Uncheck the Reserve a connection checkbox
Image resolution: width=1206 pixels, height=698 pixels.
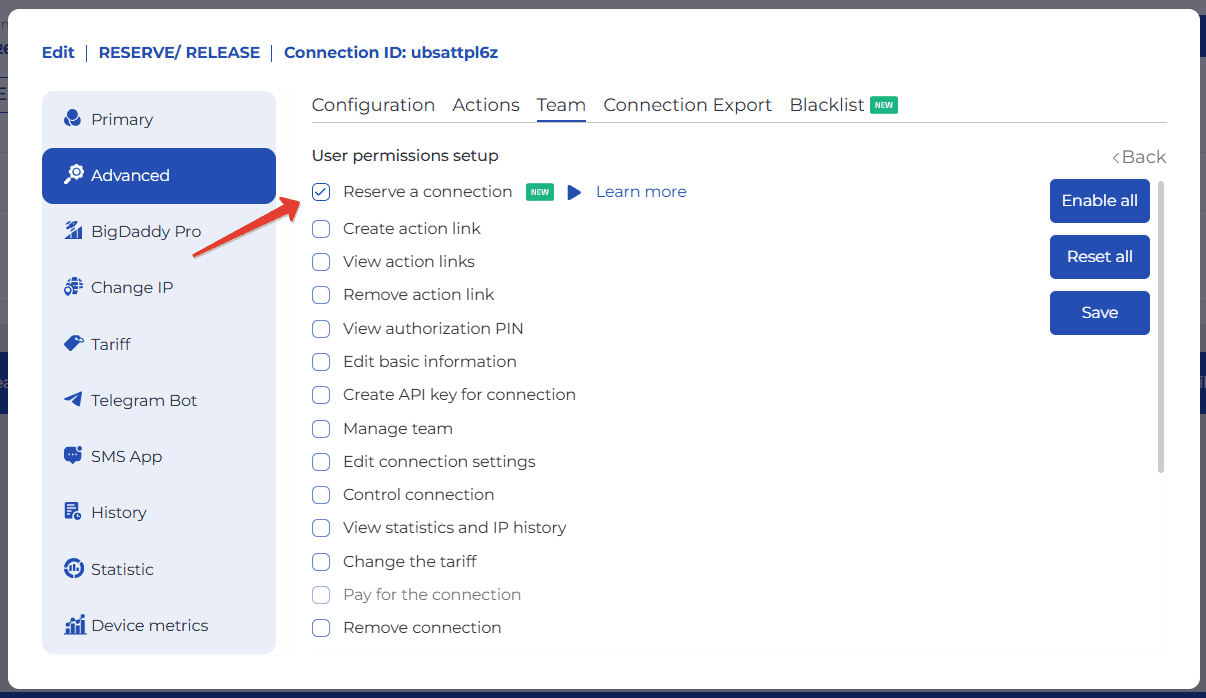(321, 192)
